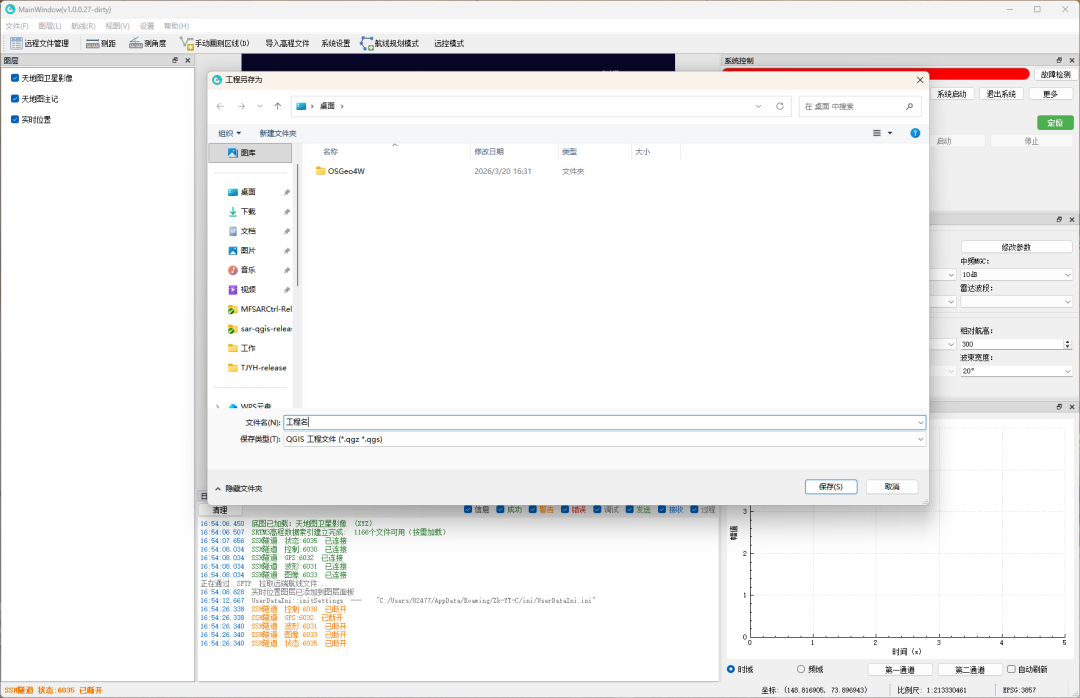Click 新建文件夹 new folder button
This screenshot has height=698, width=1080.
point(278,133)
